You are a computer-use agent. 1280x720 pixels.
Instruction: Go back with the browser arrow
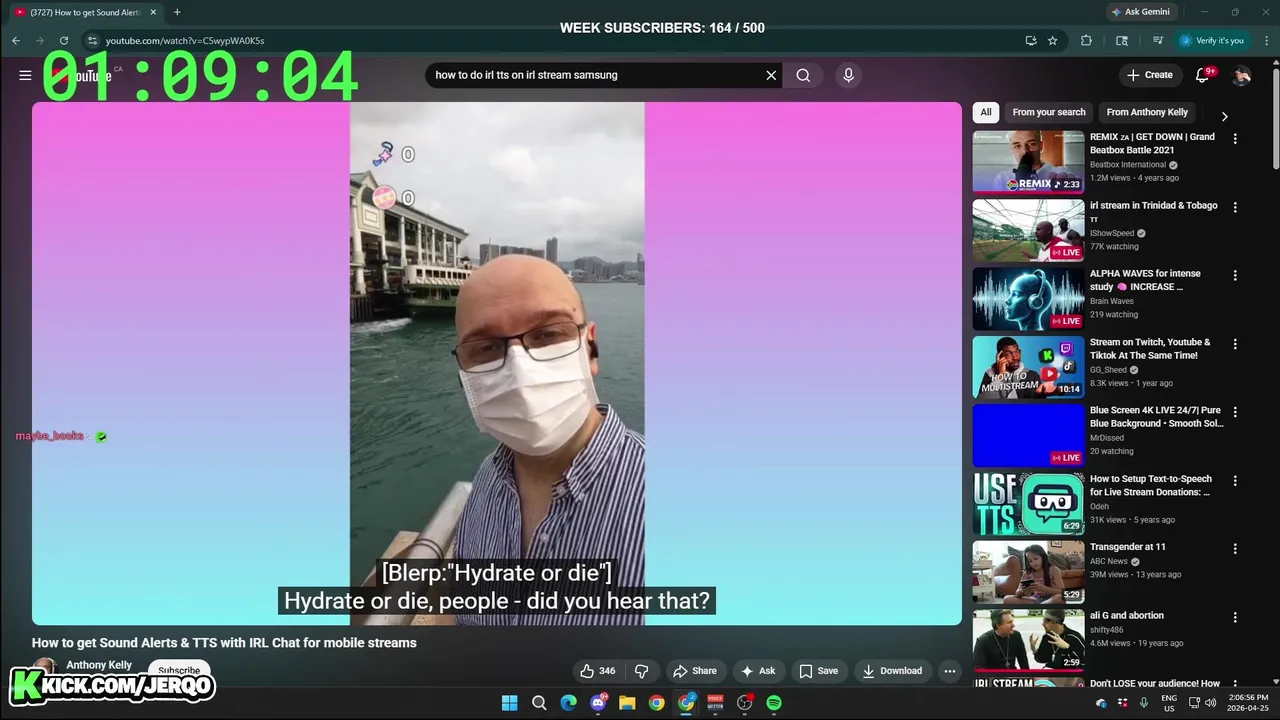(x=16, y=41)
